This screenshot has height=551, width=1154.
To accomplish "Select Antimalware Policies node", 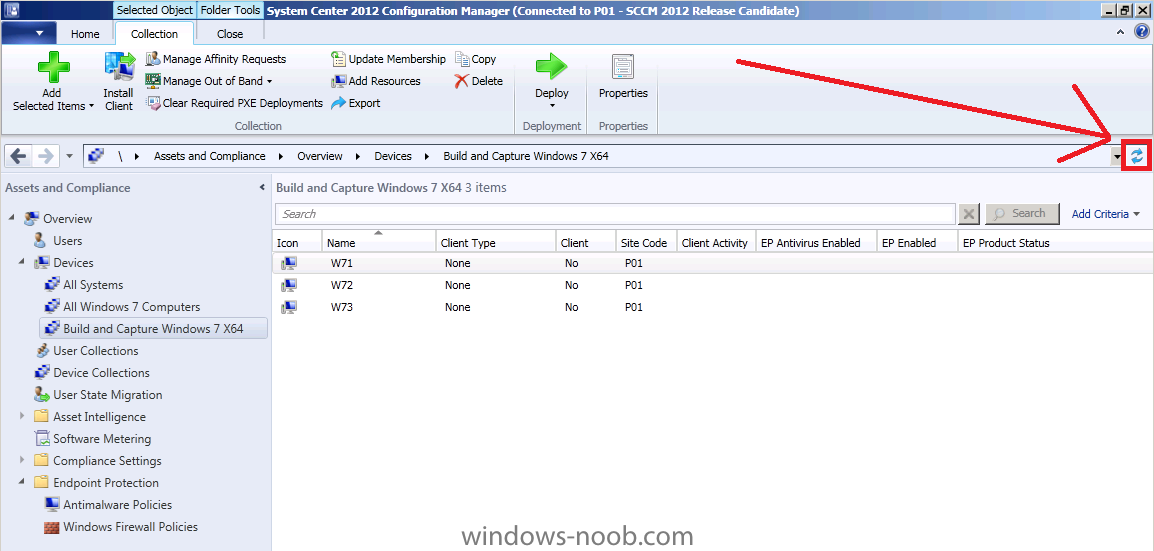I will tap(118, 505).
